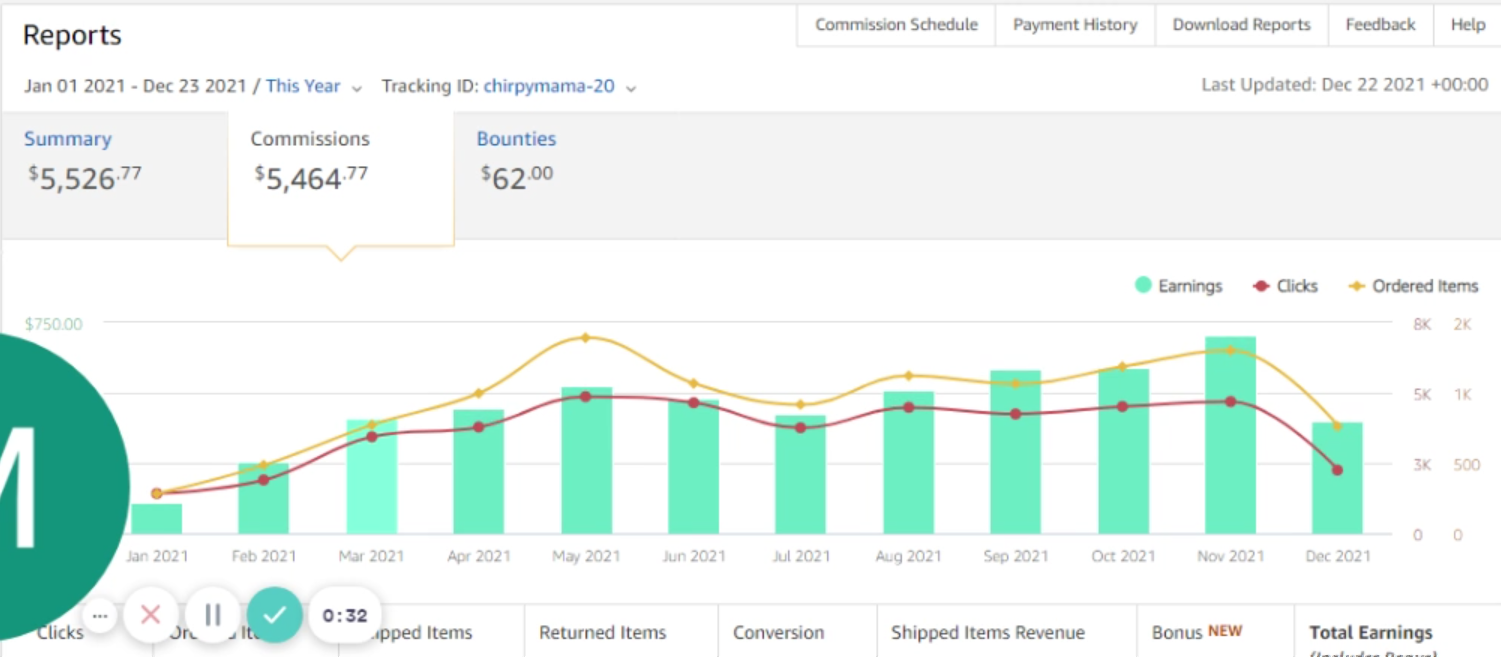Viewport: 1501px width, 657px height.
Task: Switch to the Bounties tab
Action: tap(516, 139)
